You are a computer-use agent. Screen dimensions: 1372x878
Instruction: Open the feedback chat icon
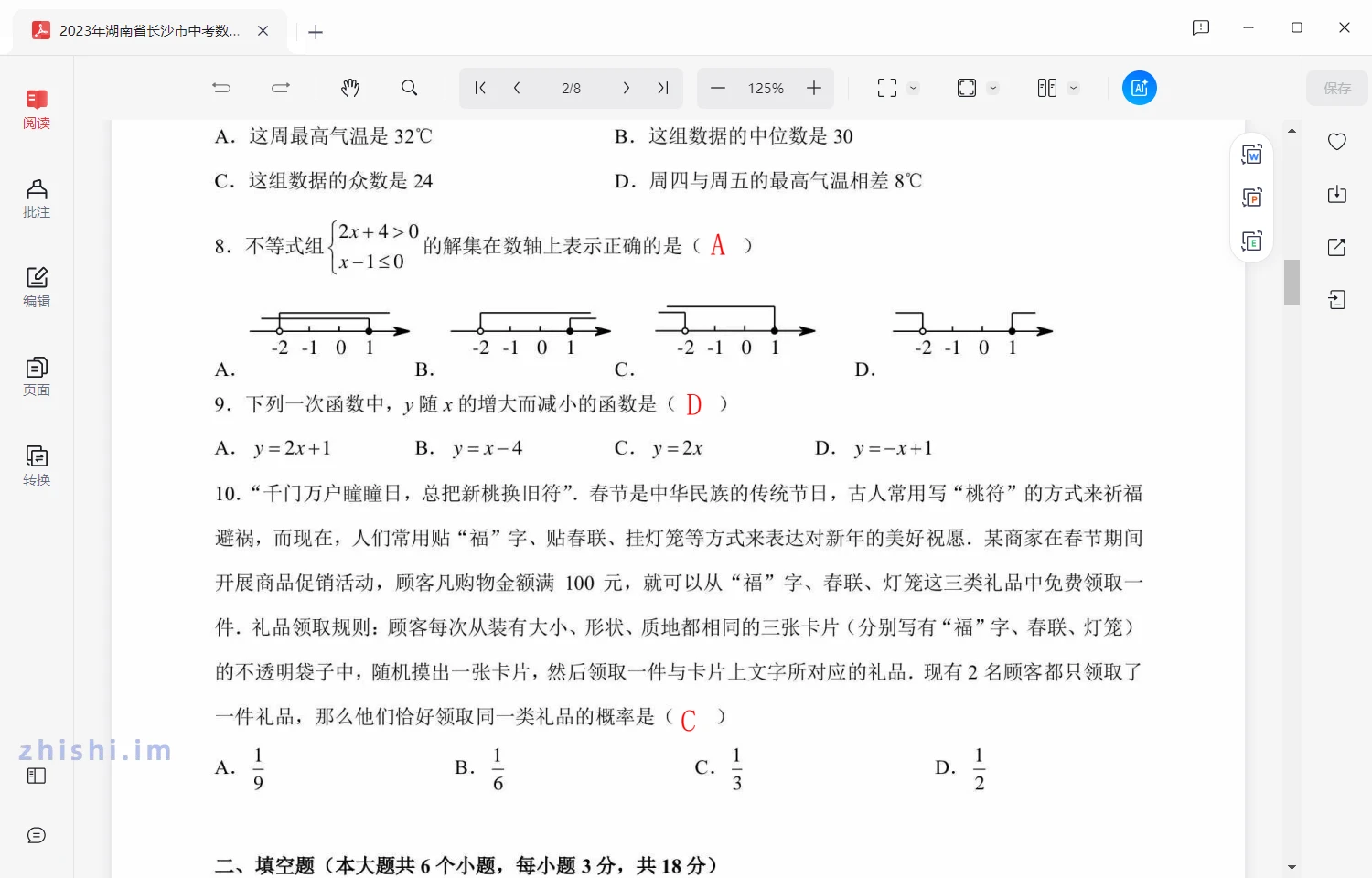point(37,835)
